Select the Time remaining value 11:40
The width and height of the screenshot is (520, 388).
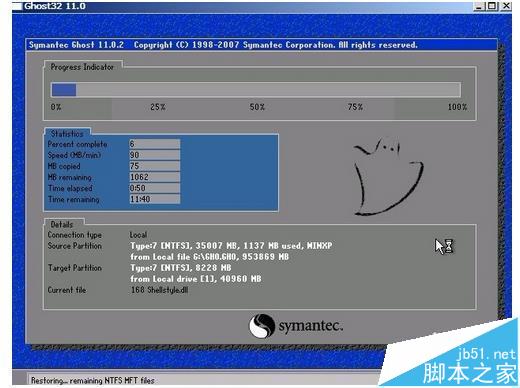pos(155,199)
